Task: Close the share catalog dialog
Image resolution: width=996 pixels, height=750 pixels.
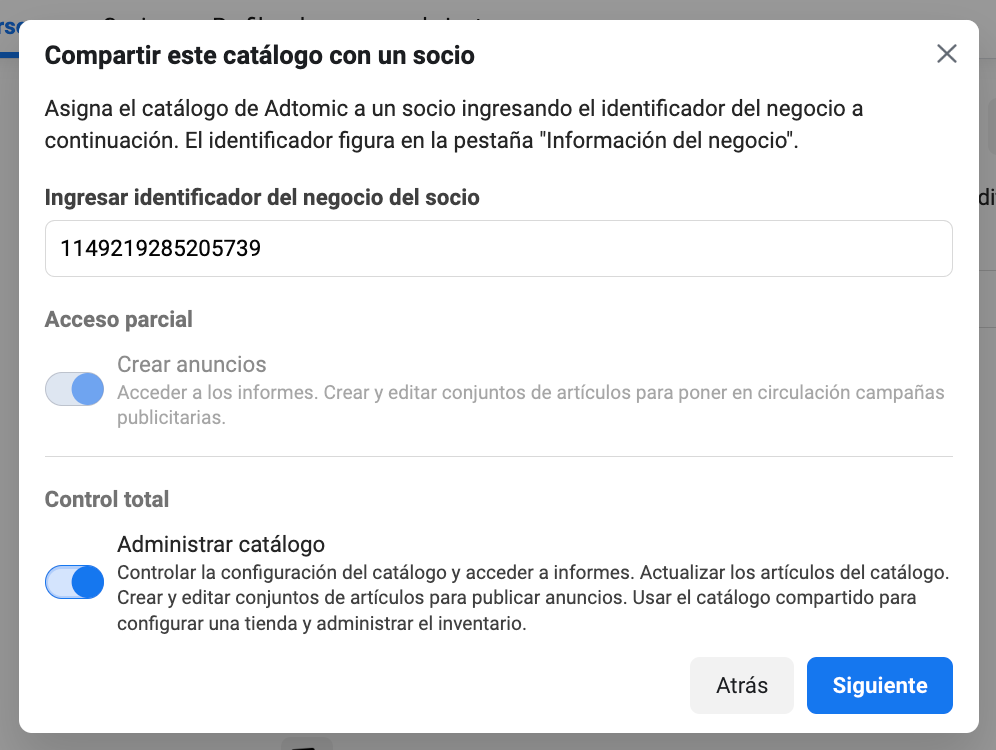Action: pyautogui.click(x=946, y=54)
